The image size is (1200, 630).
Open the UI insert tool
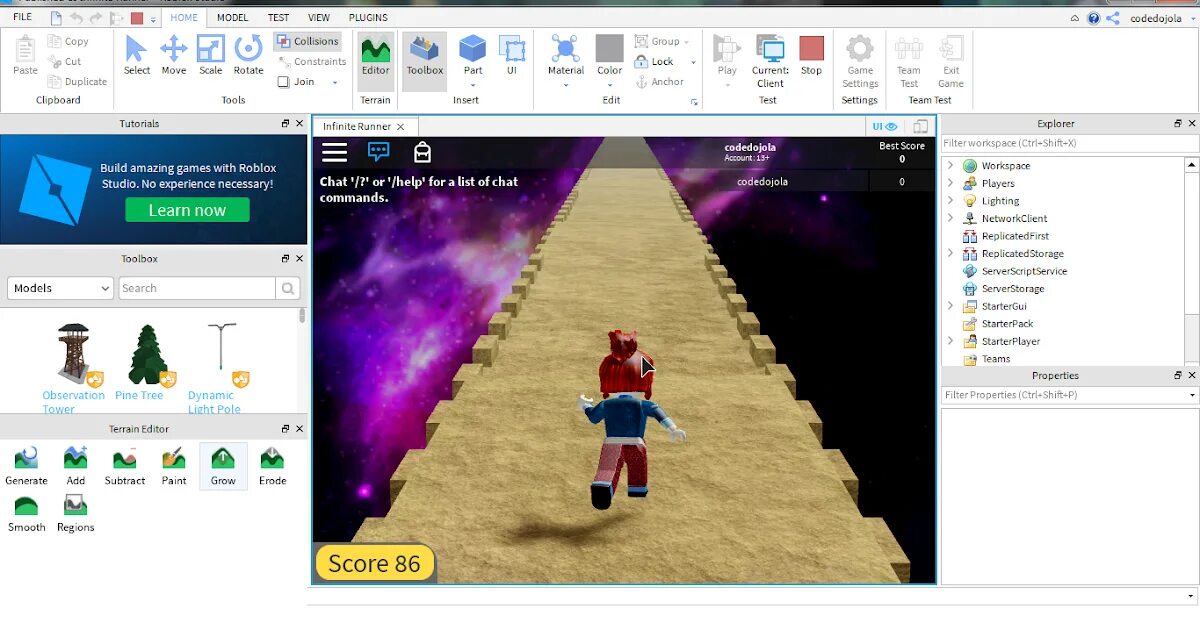[512, 55]
